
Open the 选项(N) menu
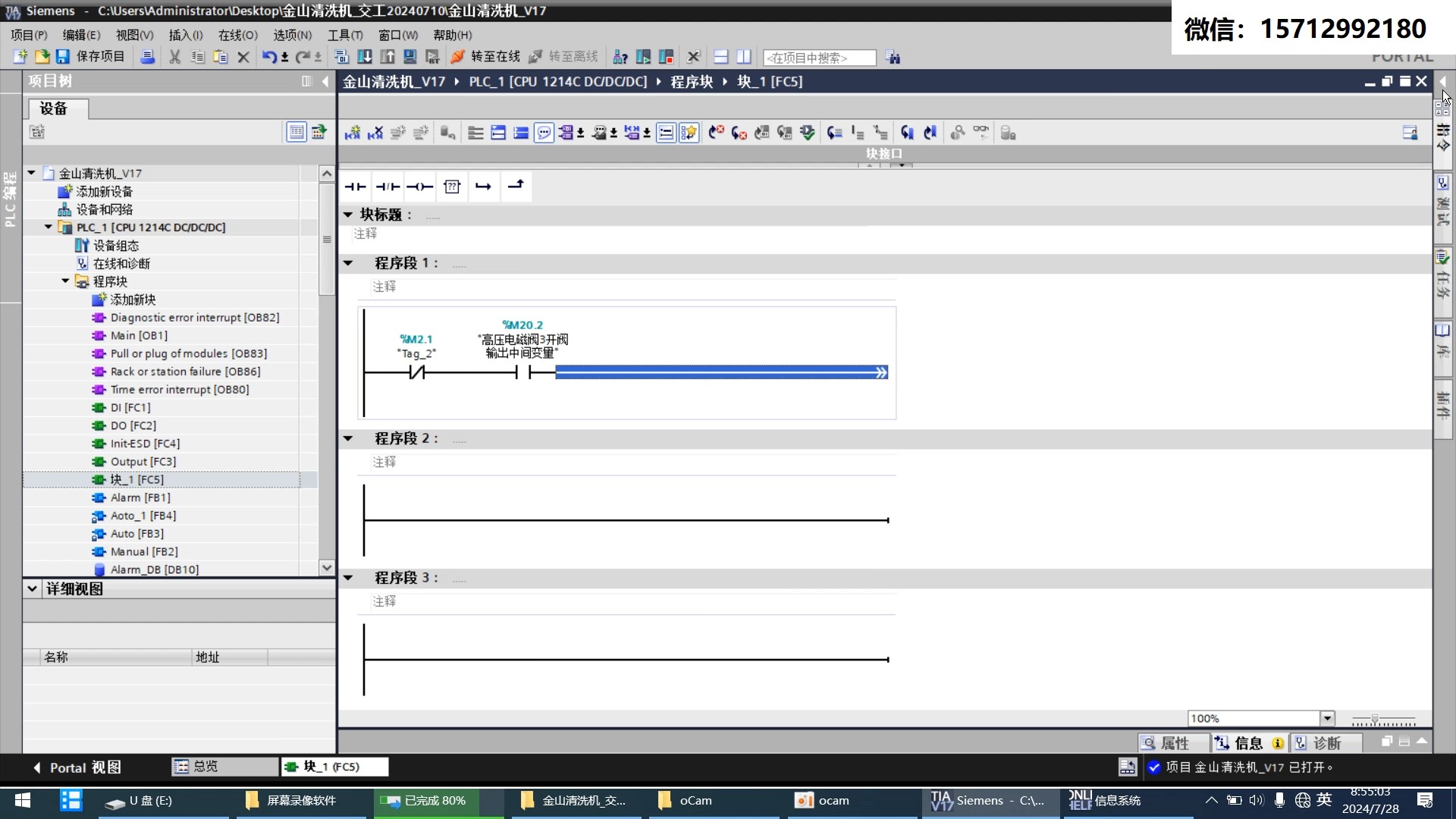[x=293, y=35]
